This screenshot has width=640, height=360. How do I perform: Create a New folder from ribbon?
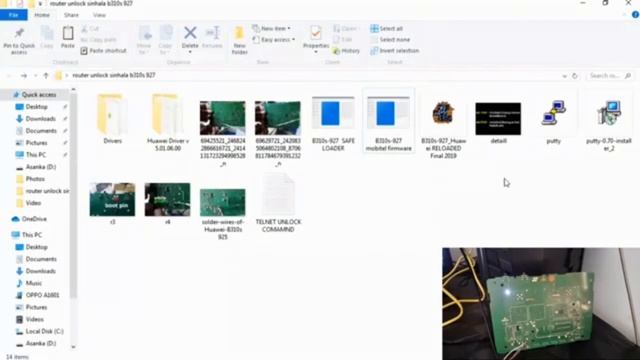click(x=239, y=40)
